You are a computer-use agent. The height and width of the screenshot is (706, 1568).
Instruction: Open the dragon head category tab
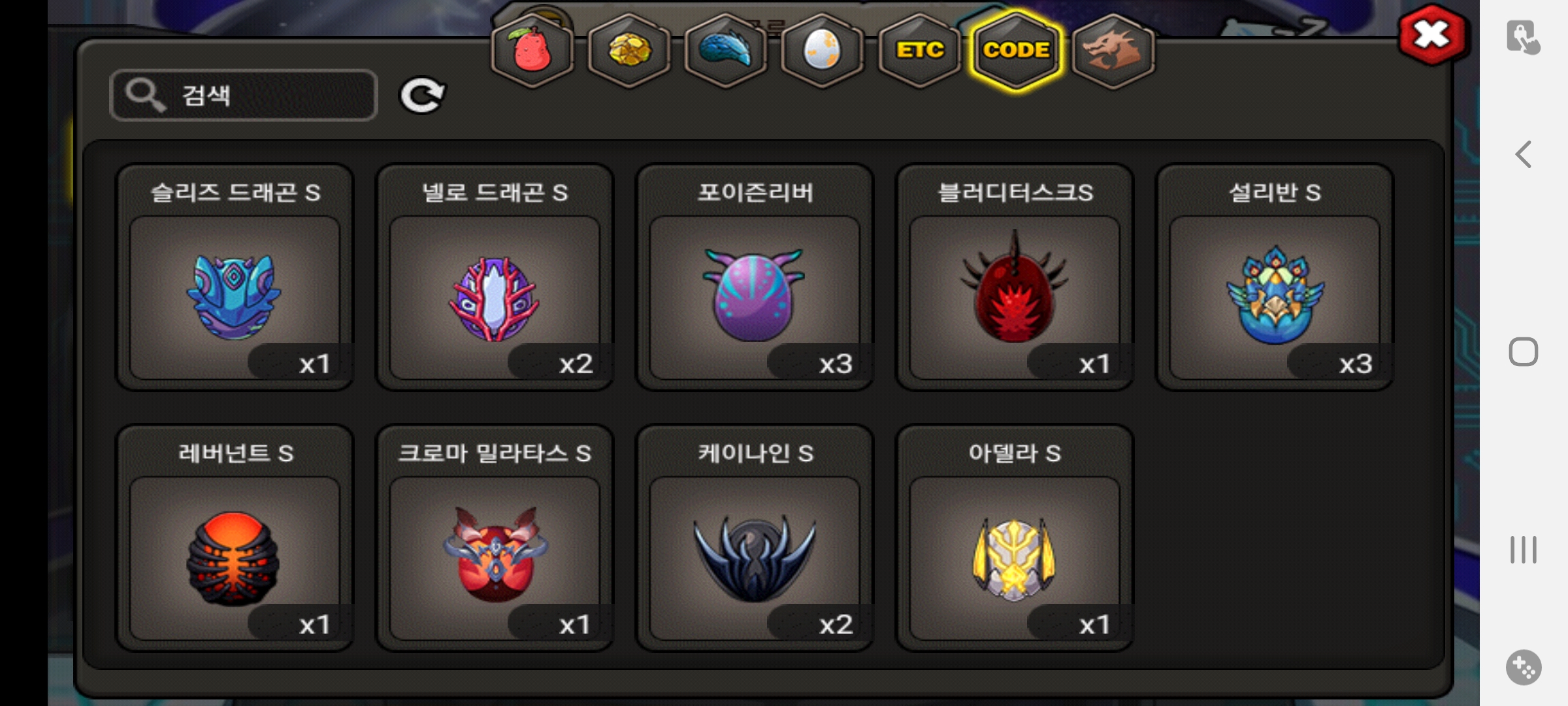[1113, 51]
